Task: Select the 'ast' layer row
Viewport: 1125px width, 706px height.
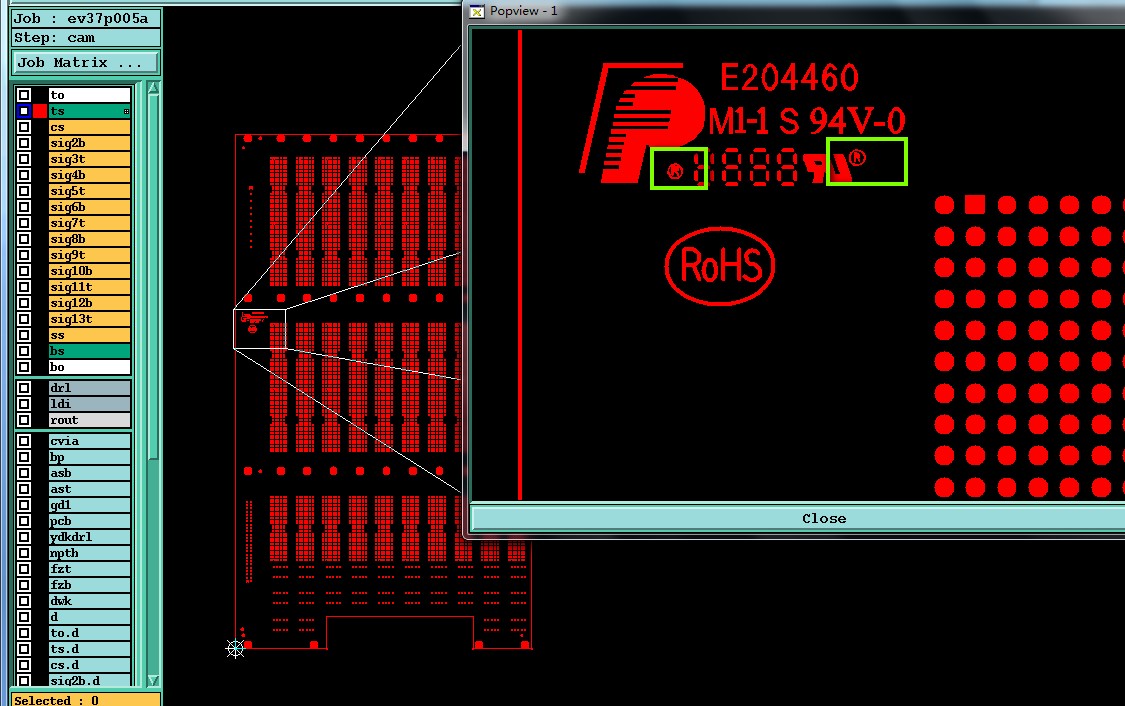Action: [90, 489]
